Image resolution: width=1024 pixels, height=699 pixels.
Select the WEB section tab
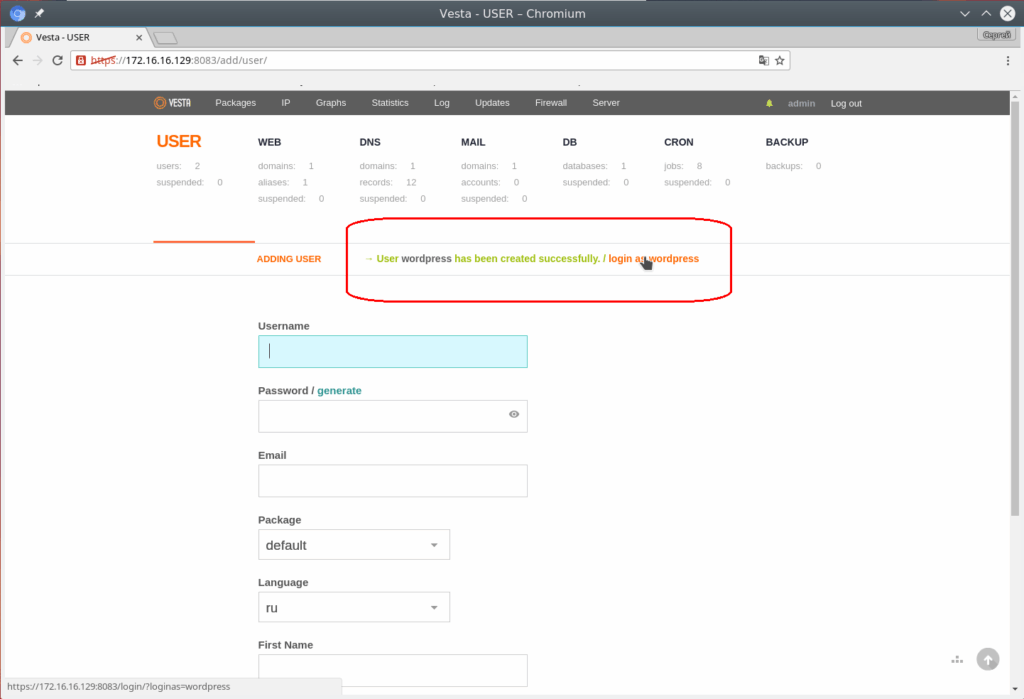pos(269,142)
